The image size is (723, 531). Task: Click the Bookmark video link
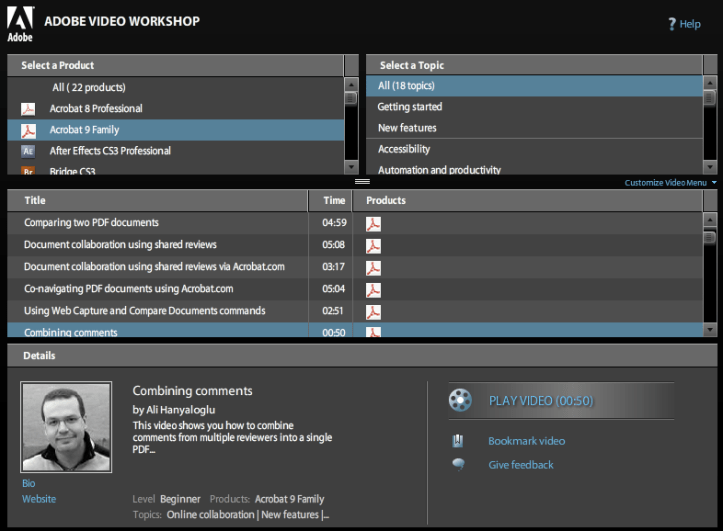pyautogui.click(x=527, y=441)
